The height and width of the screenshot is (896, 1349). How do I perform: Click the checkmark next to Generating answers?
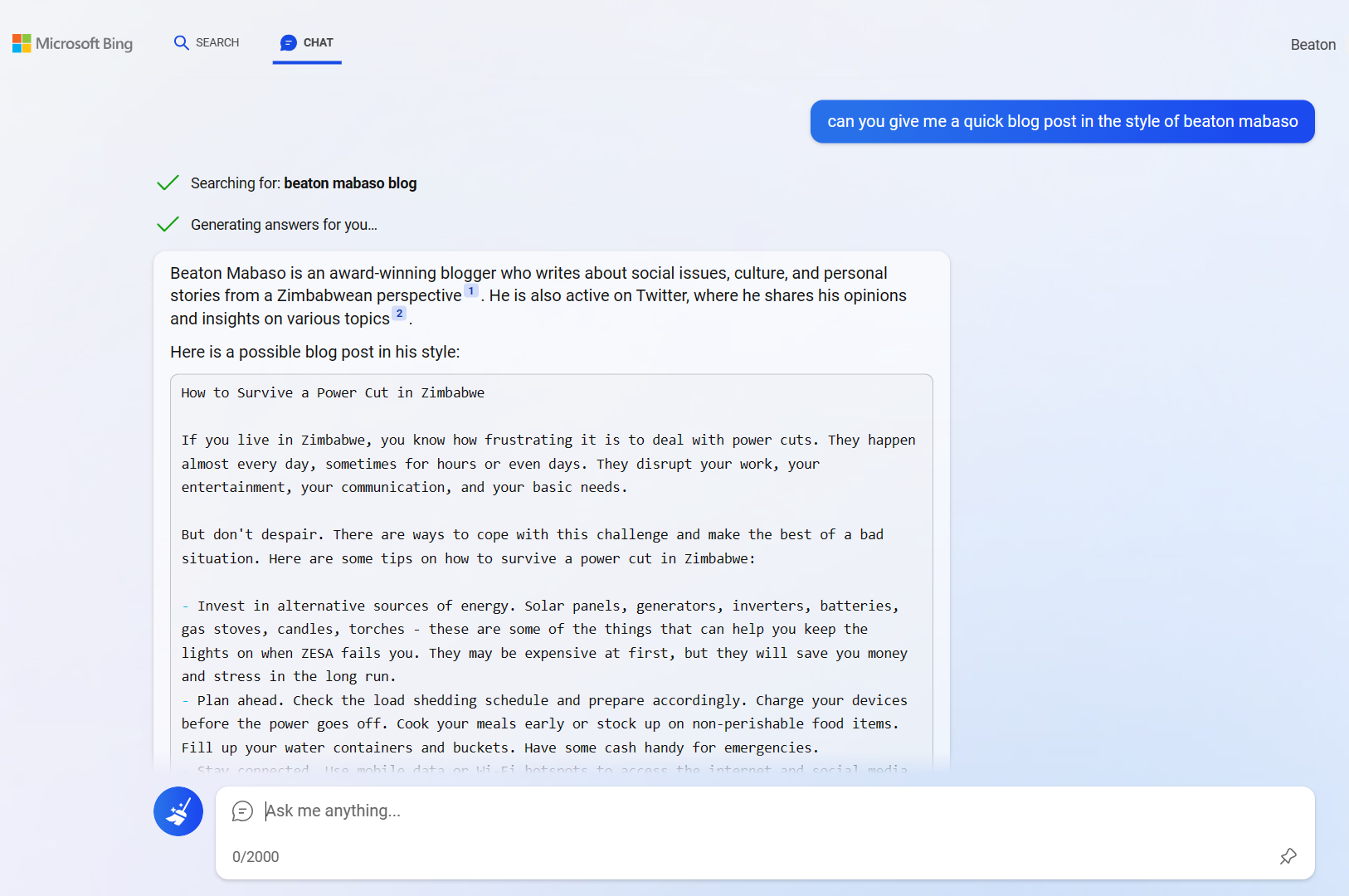pos(168,225)
